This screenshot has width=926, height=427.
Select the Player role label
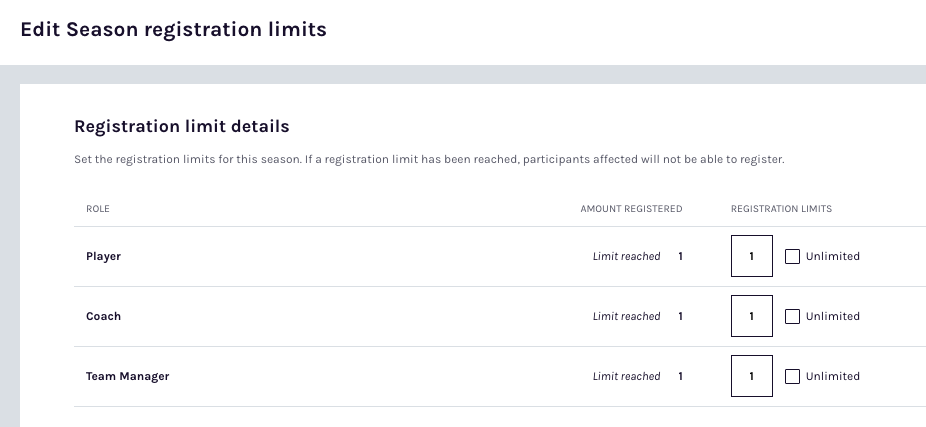[x=103, y=256]
